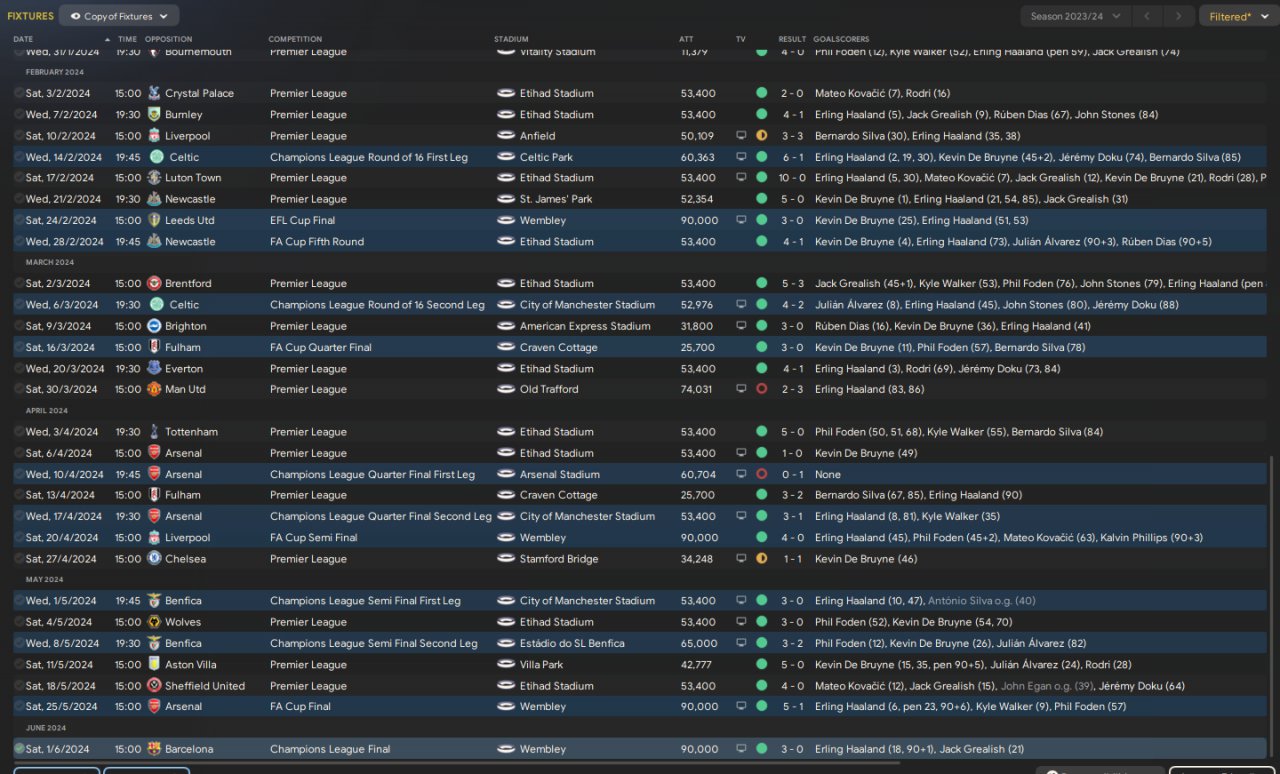This screenshot has height=774, width=1280.
Task: Sort by the Att column header
Action: [x=686, y=39]
